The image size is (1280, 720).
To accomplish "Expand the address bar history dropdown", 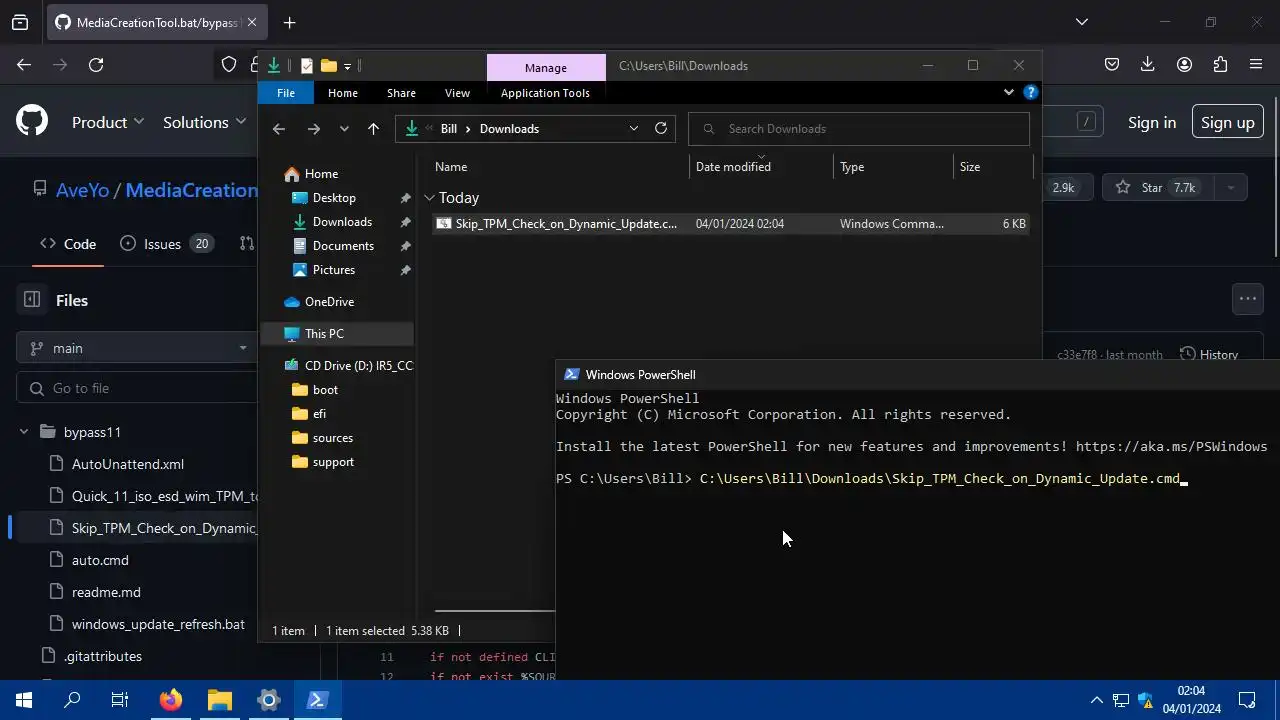I will [633, 128].
